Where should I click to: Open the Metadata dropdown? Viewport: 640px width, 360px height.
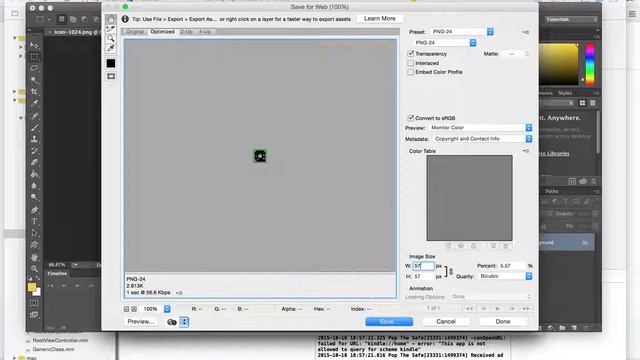click(x=482, y=139)
